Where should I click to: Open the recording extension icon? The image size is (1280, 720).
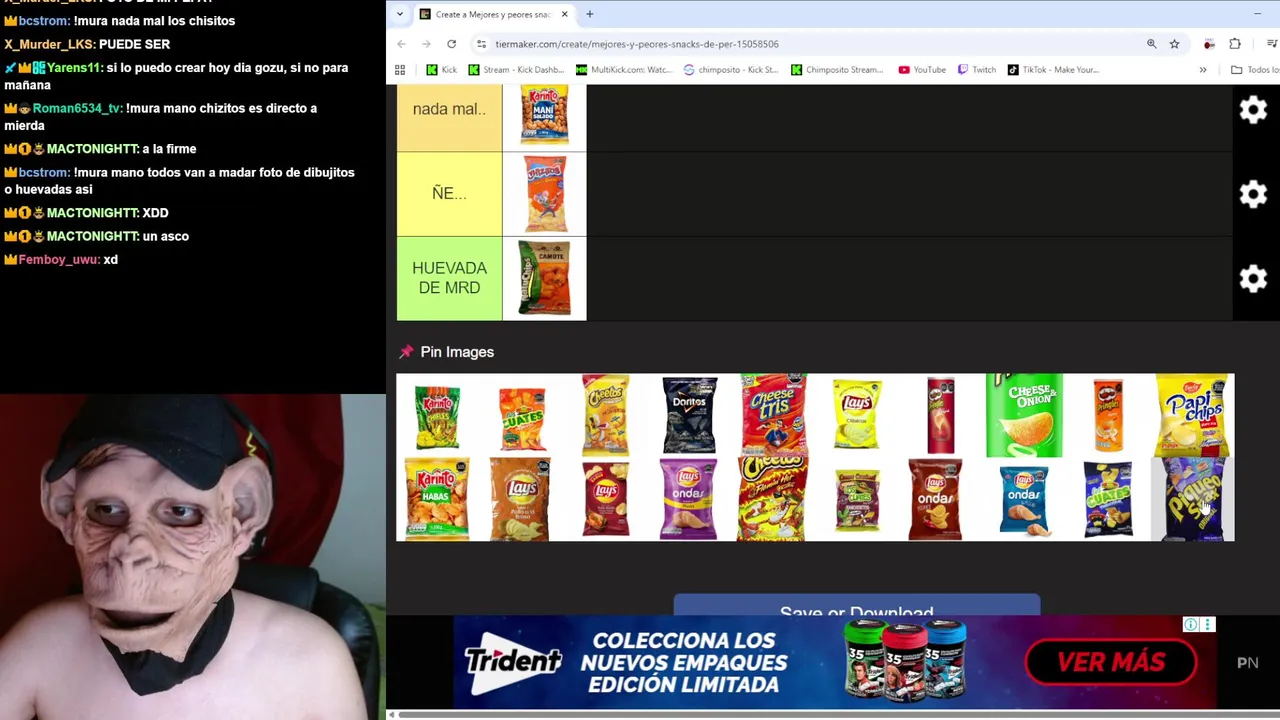click(1209, 44)
